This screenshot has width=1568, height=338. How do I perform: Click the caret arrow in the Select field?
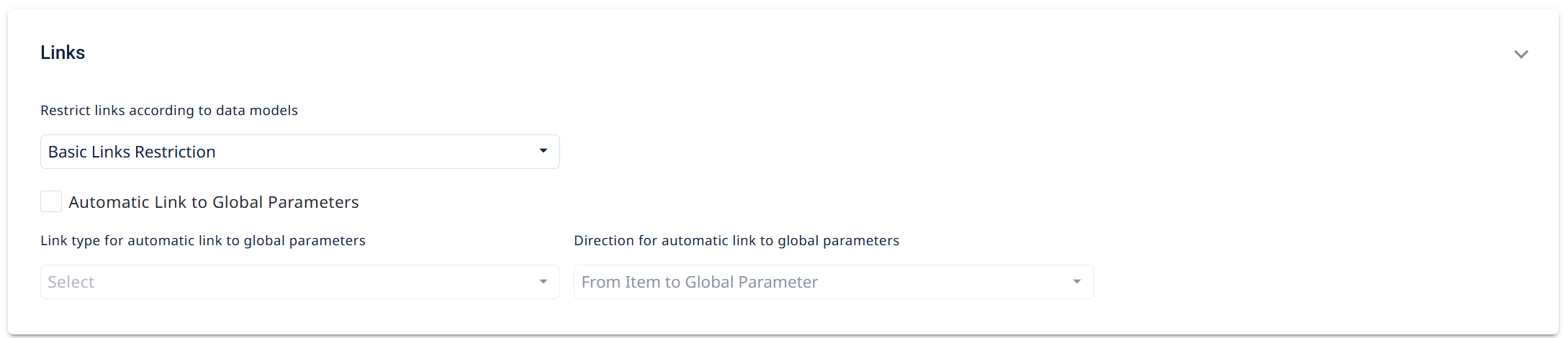click(x=544, y=281)
